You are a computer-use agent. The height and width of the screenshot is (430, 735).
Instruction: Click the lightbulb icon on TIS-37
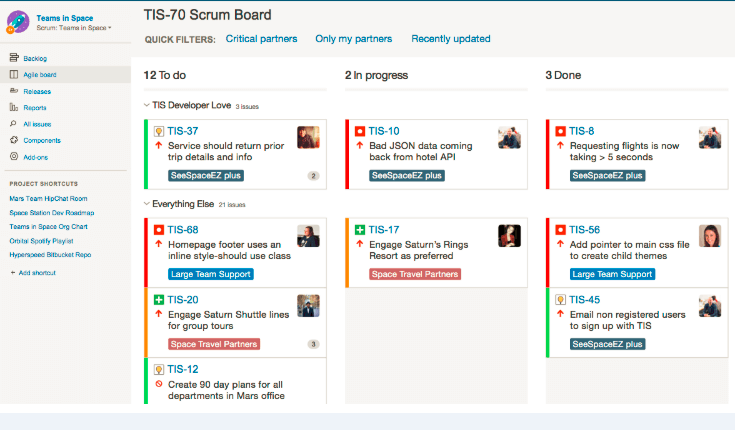coord(159,131)
